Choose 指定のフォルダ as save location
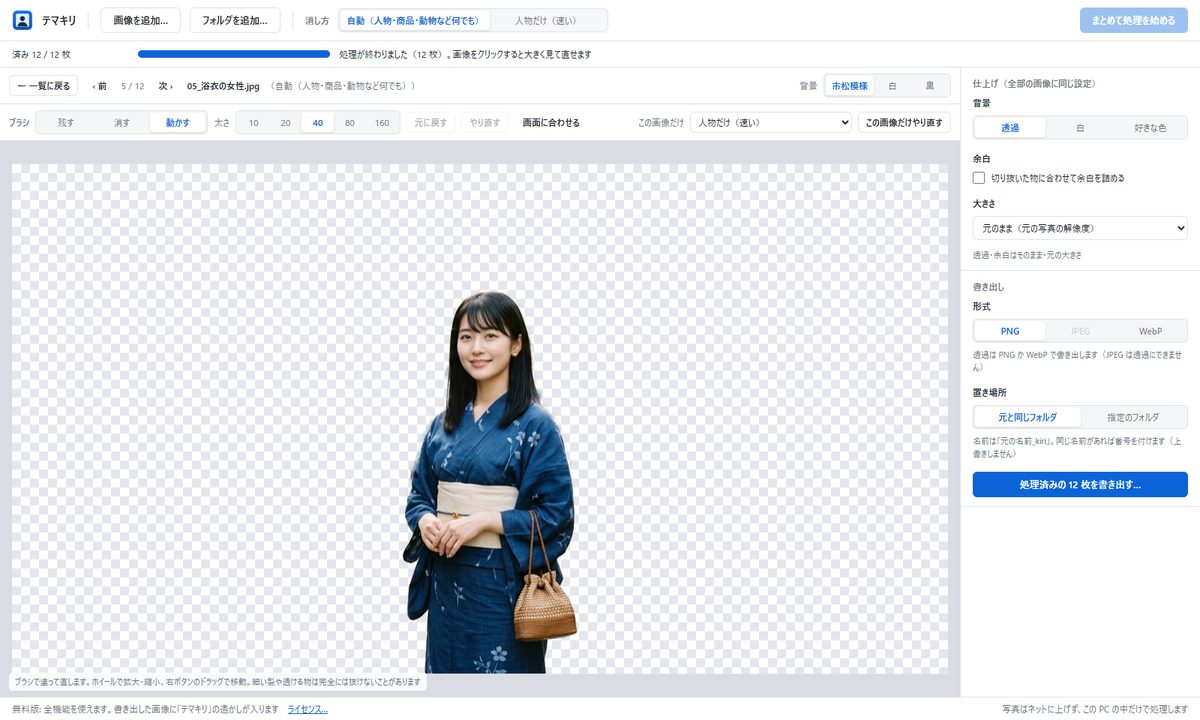The width and height of the screenshot is (1200, 720). coord(1133,417)
